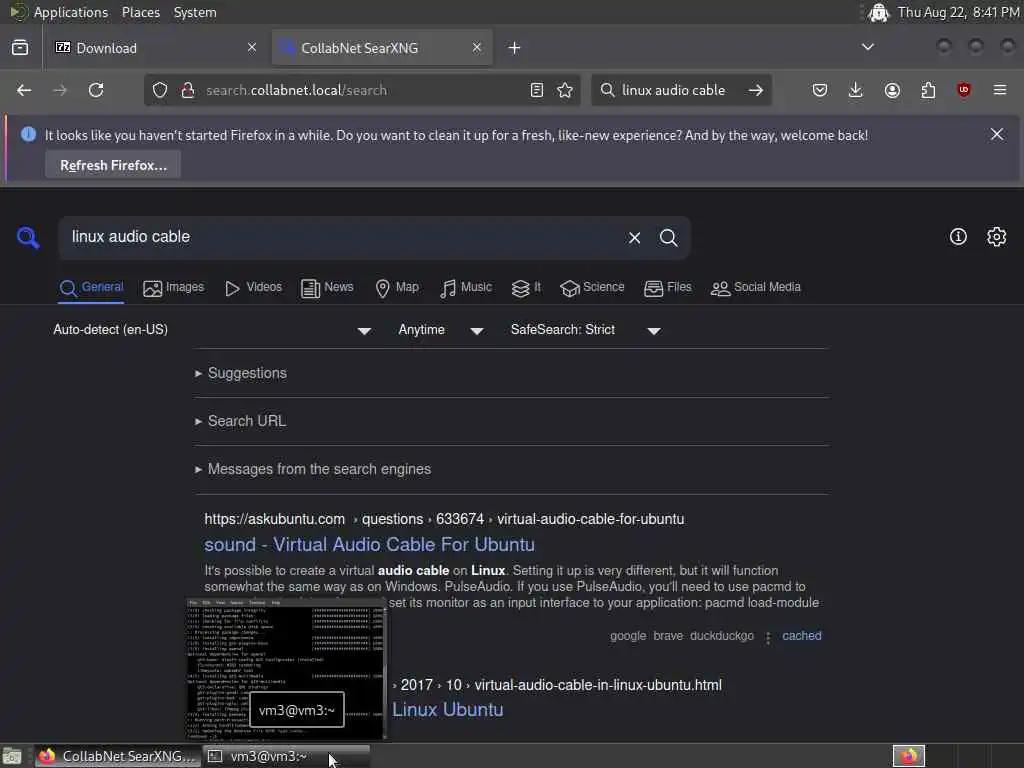1024x768 pixels.
Task: Open SearXNG preferences gear icon
Action: click(997, 236)
